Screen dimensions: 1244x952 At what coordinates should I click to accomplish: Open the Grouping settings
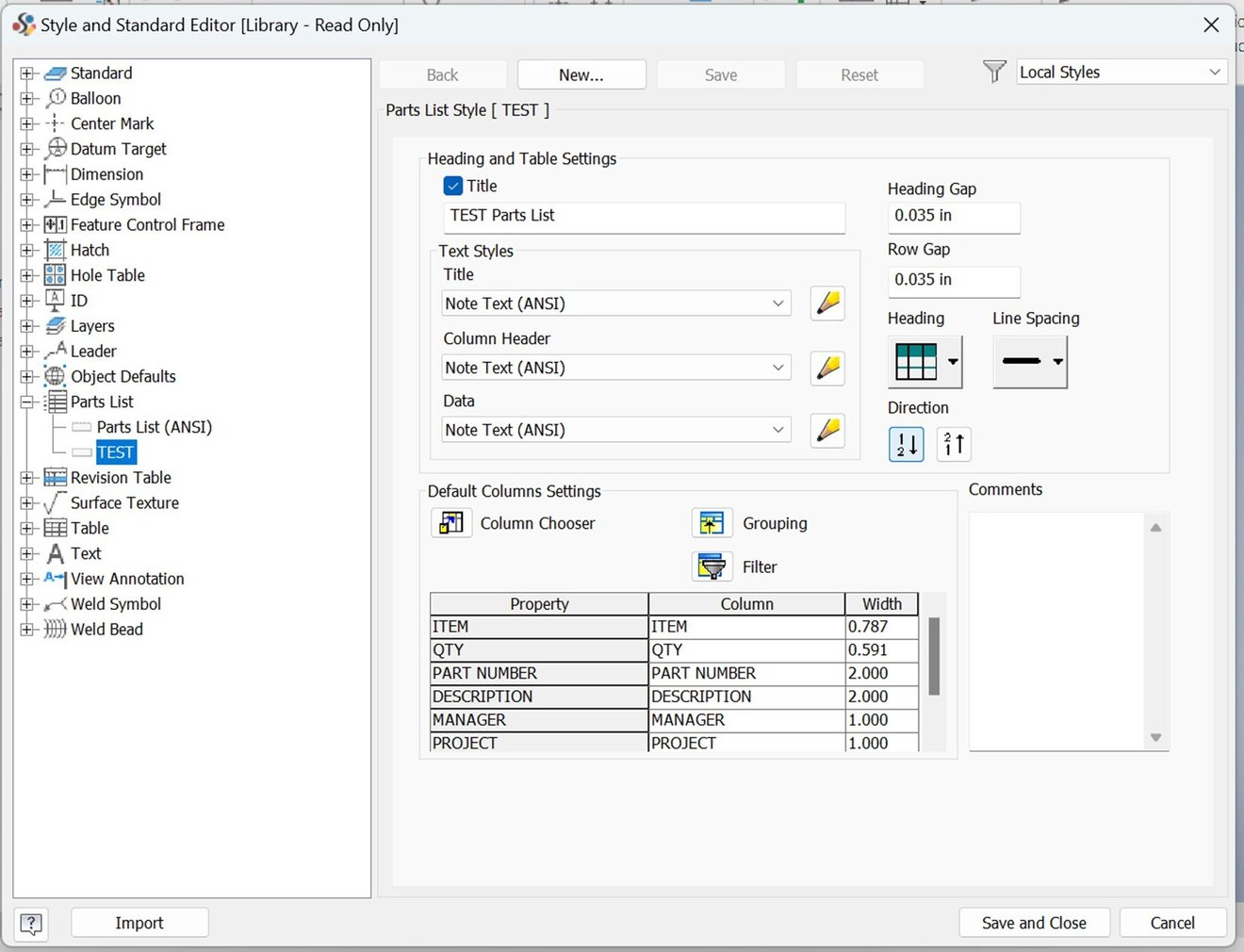[x=712, y=523]
